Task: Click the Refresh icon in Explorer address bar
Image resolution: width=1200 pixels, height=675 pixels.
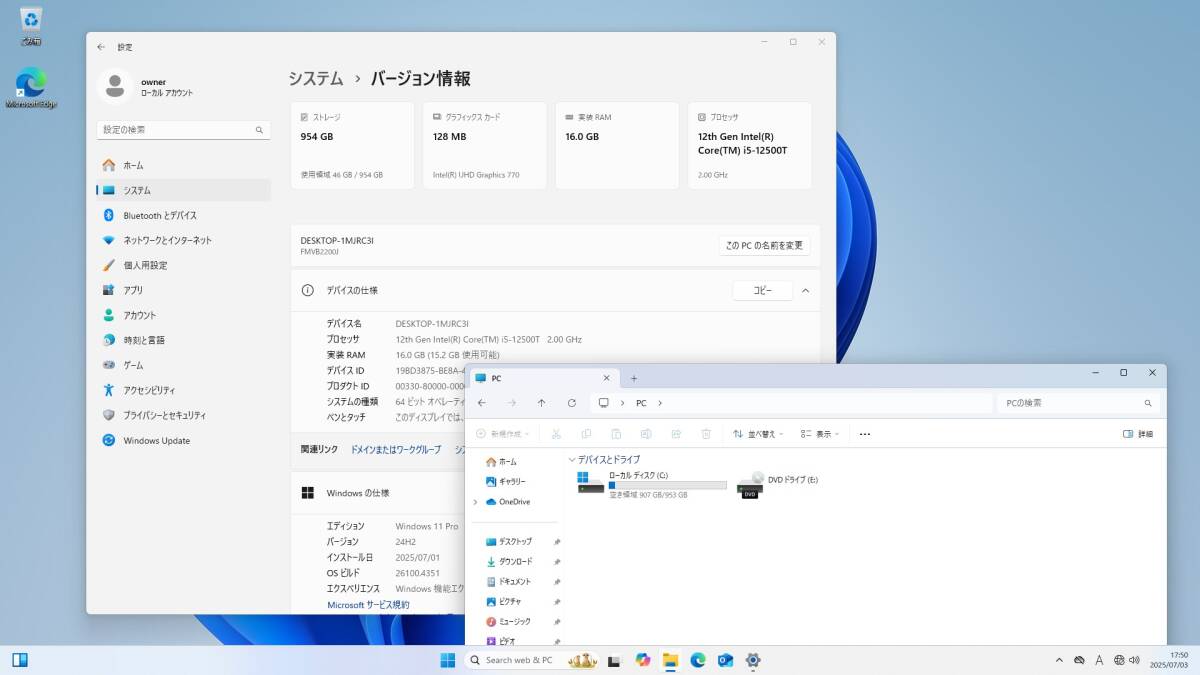Action: (571, 403)
